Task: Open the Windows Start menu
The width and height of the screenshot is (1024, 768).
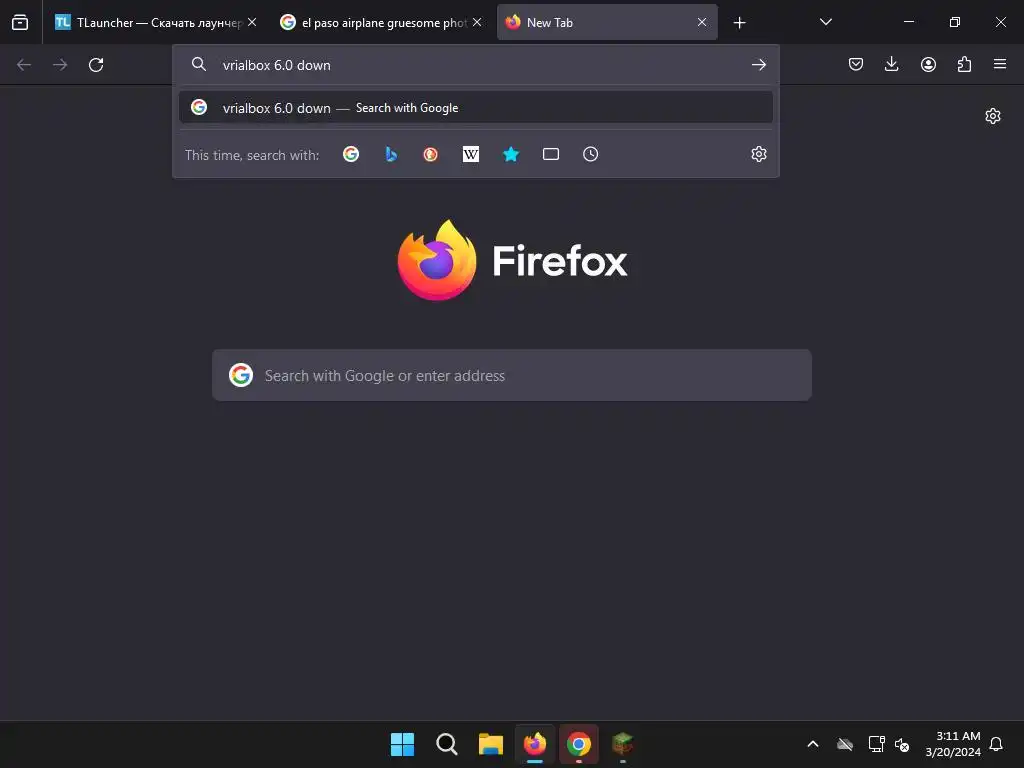Action: point(402,744)
